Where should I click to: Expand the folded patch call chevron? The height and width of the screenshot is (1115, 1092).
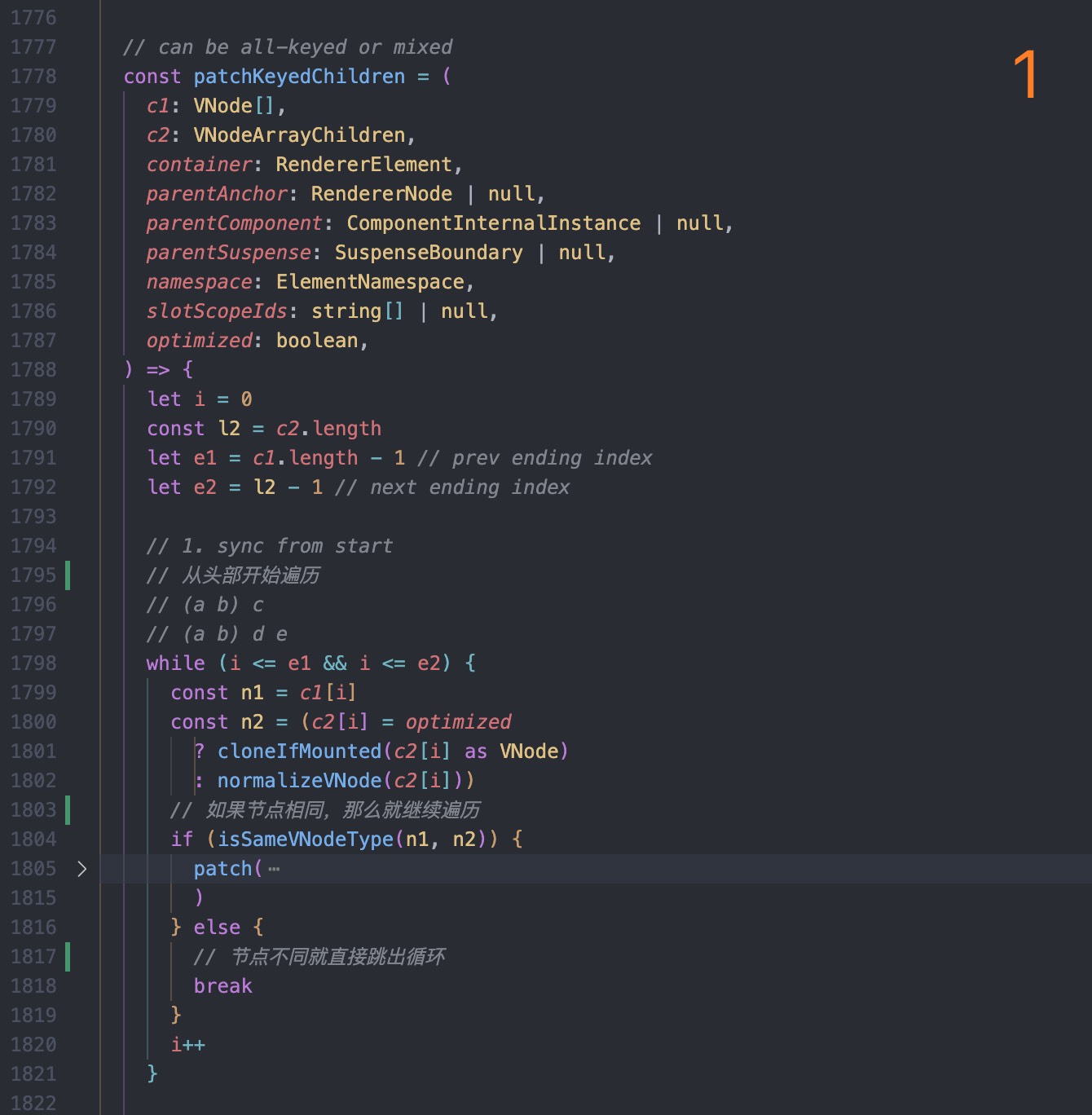click(81, 869)
